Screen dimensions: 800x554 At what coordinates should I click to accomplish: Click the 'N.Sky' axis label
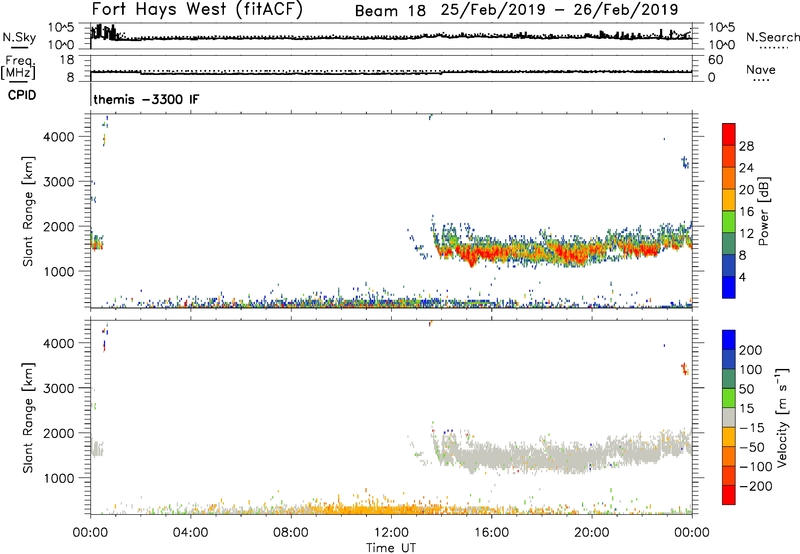[x=19, y=37]
